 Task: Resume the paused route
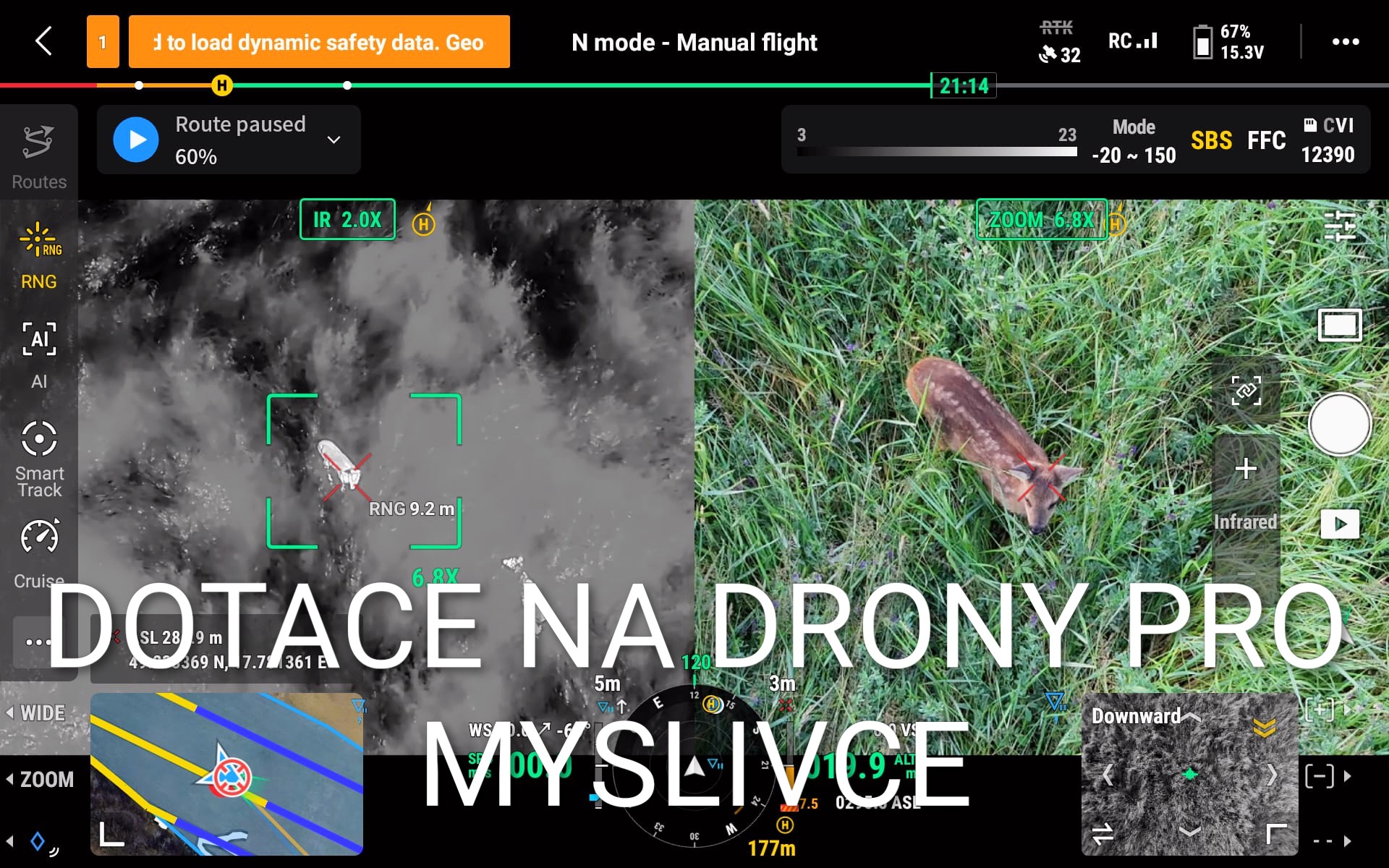[x=136, y=140]
